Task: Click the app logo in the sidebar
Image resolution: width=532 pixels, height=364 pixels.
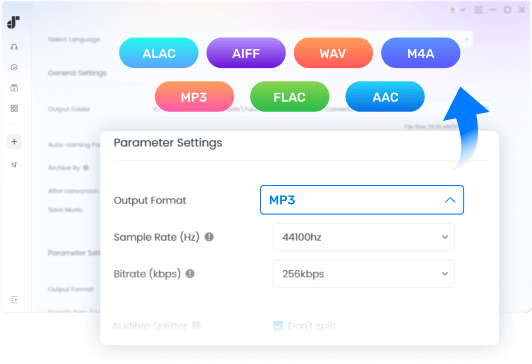Action: pos(14,22)
